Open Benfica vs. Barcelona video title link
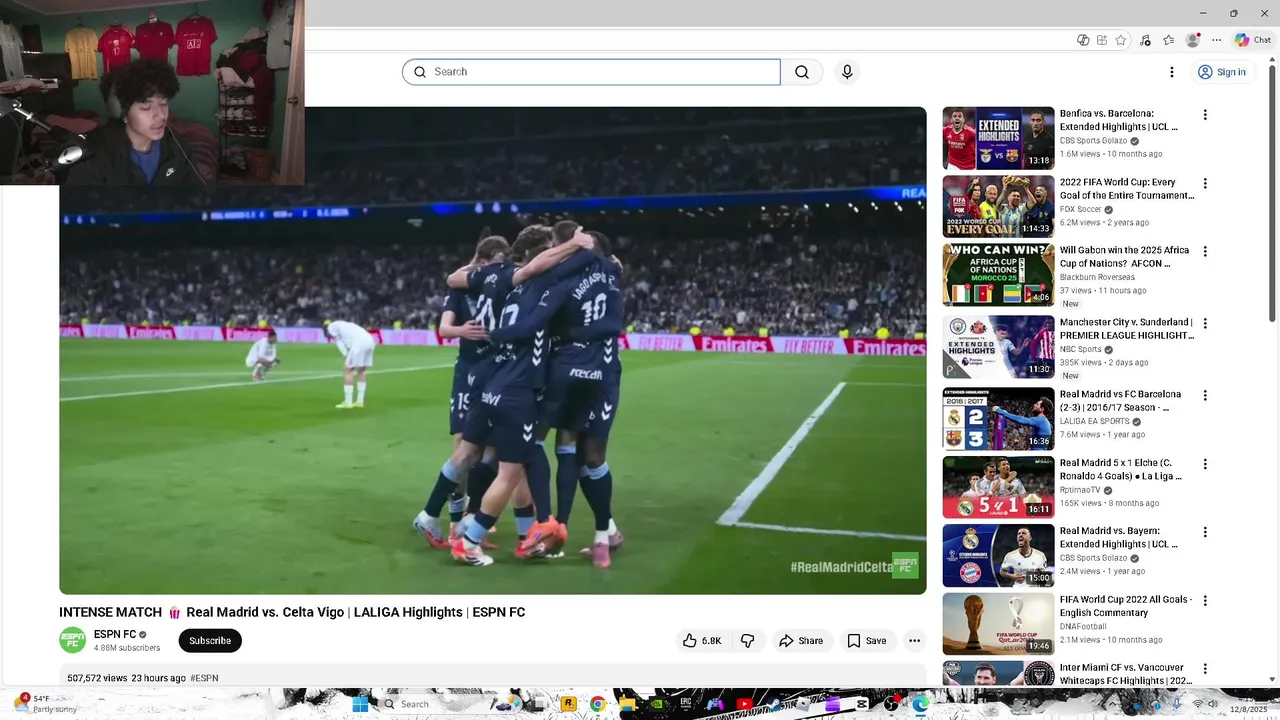1280x720 pixels. 1119,120
